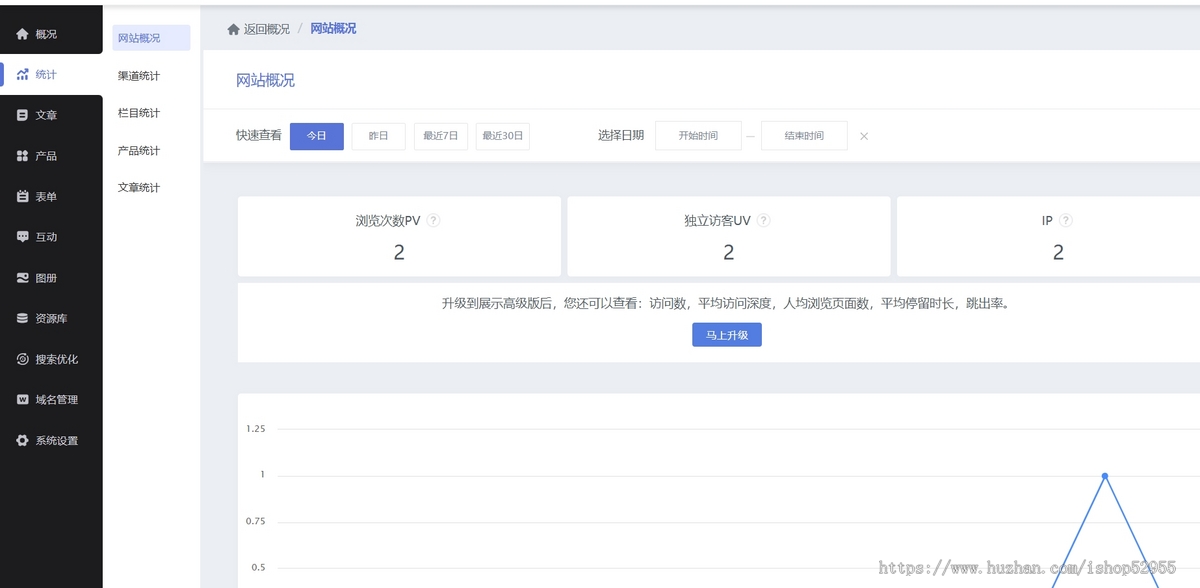Click the gear icon beside 系统设置
1200x588 pixels.
[22, 440]
